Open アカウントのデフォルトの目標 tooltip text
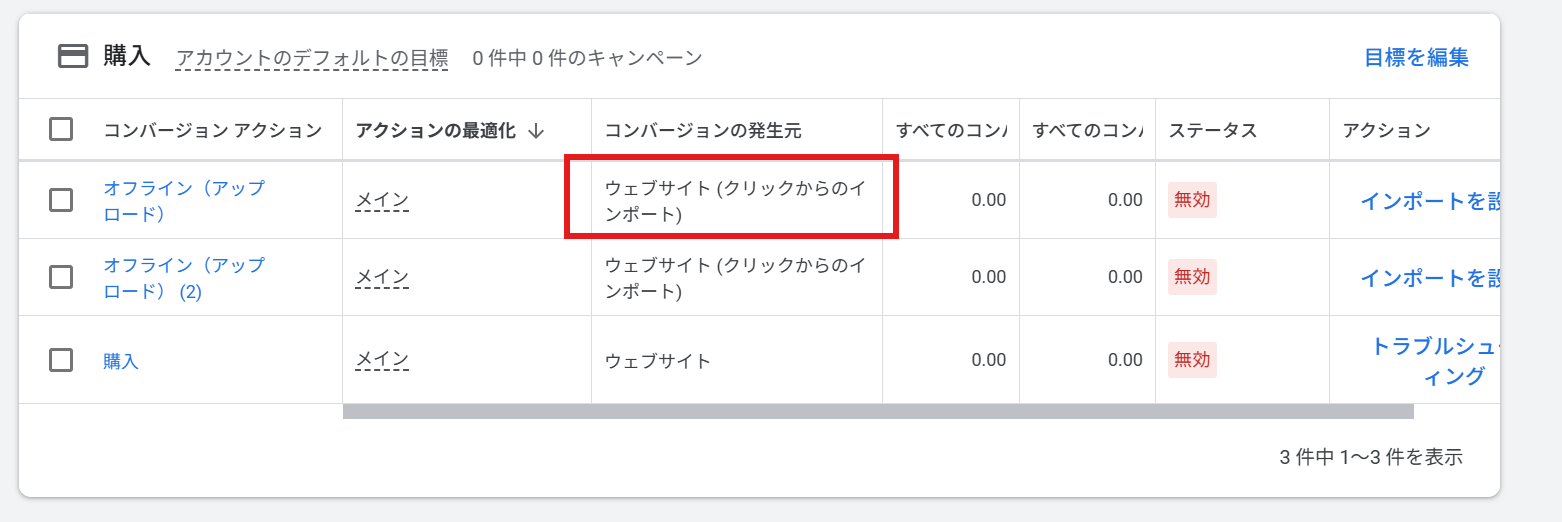The height and width of the screenshot is (522, 1562). [x=311, y=58]
